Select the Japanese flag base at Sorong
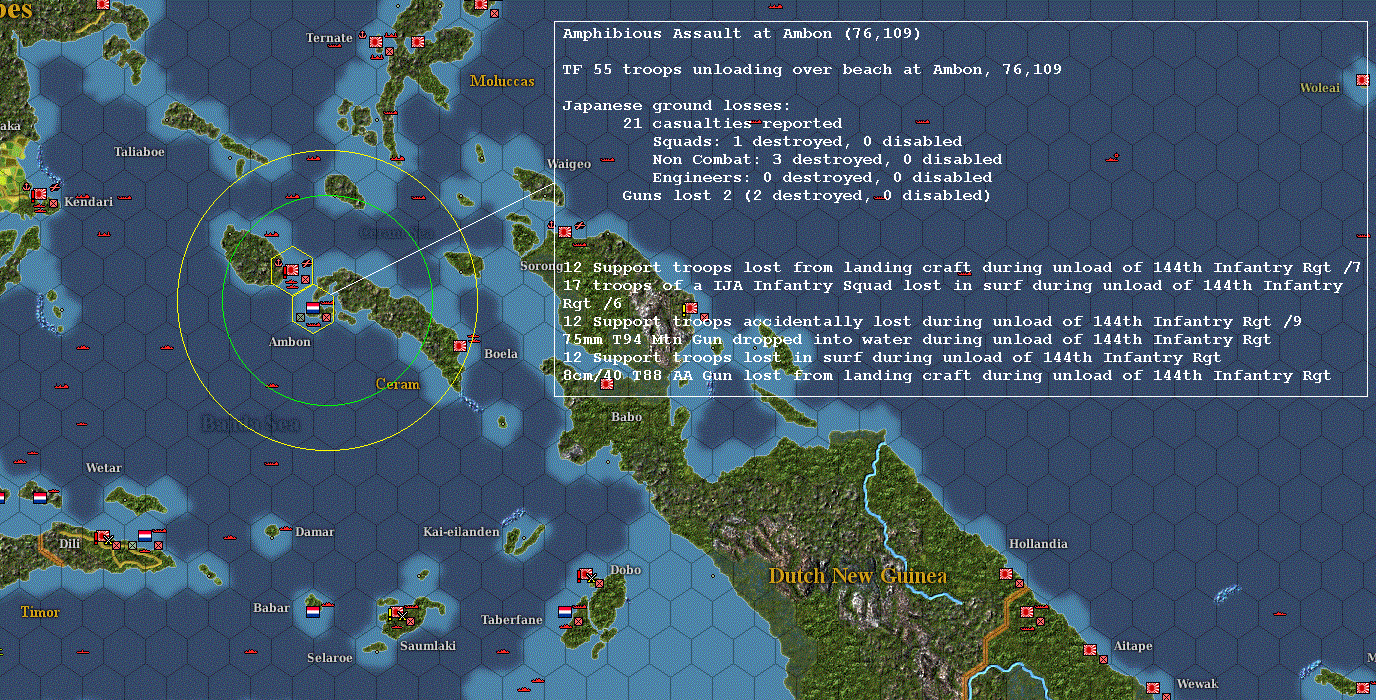The height and width of the screenshot is (700, 1376). tap(565, 232)
